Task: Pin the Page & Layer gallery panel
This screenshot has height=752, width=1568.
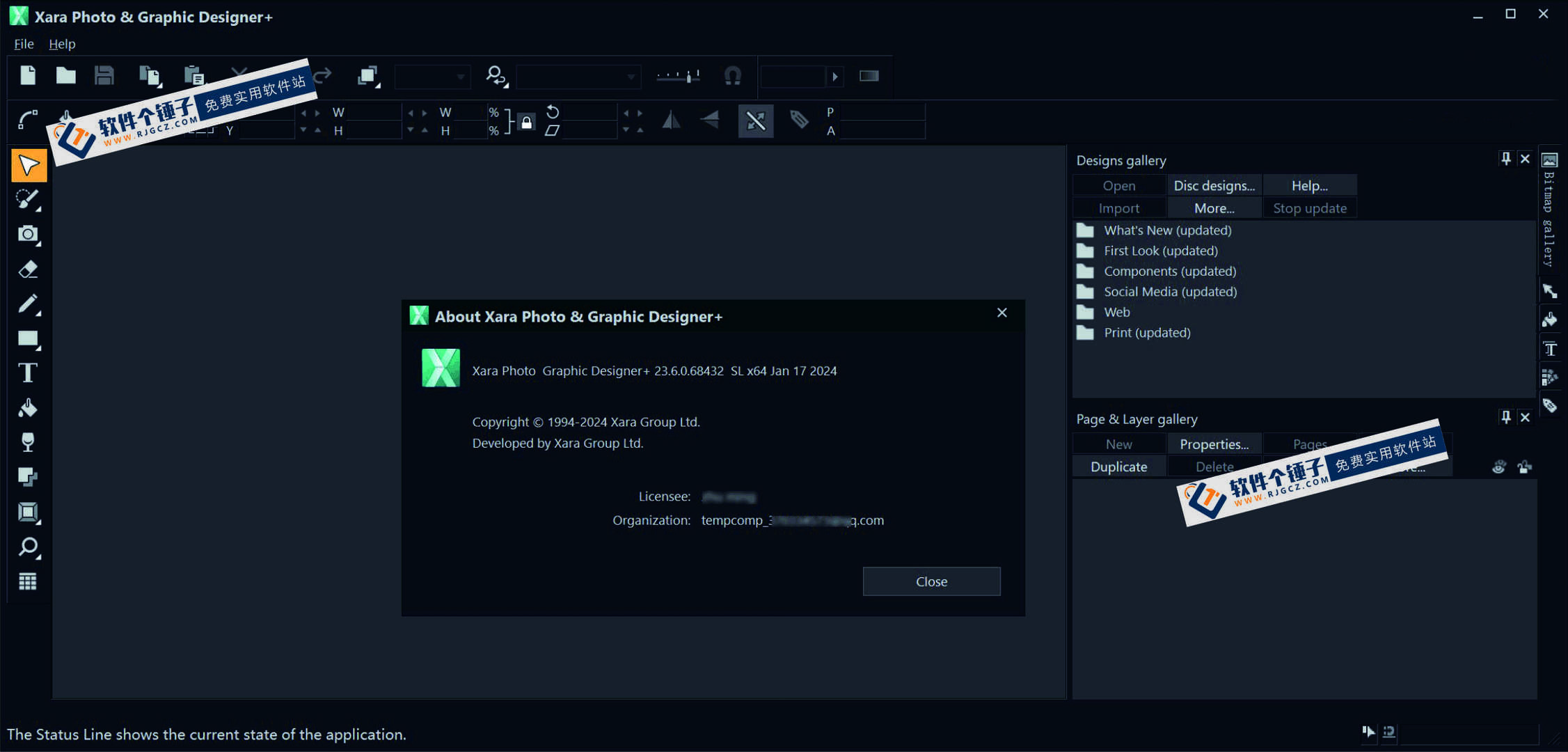Action: tap(1506, 417)
